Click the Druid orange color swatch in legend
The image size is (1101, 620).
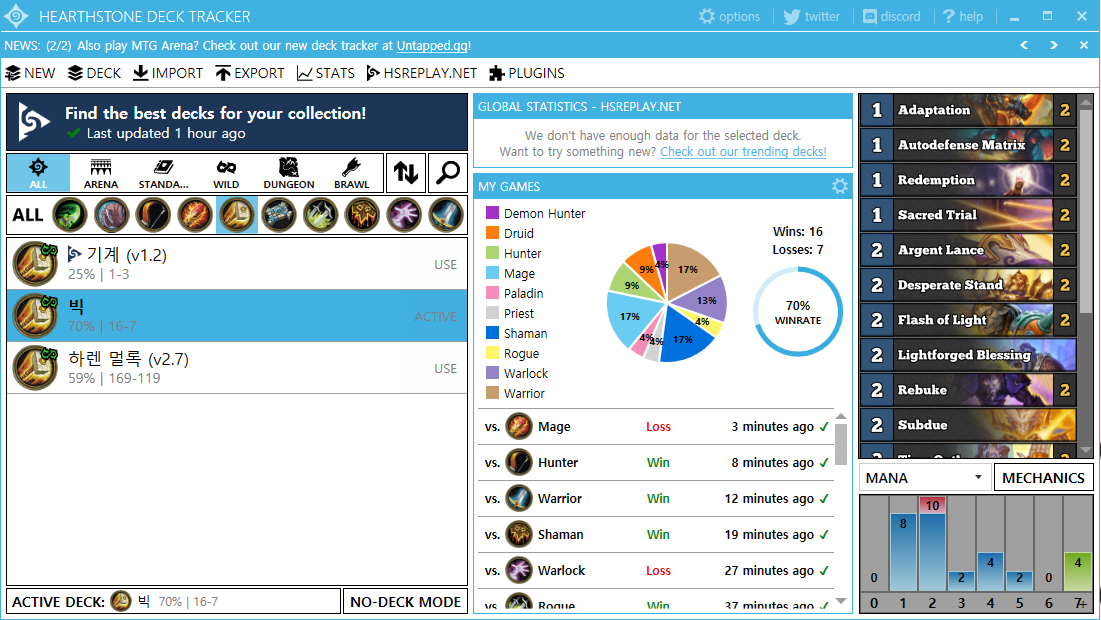[492, 232]
